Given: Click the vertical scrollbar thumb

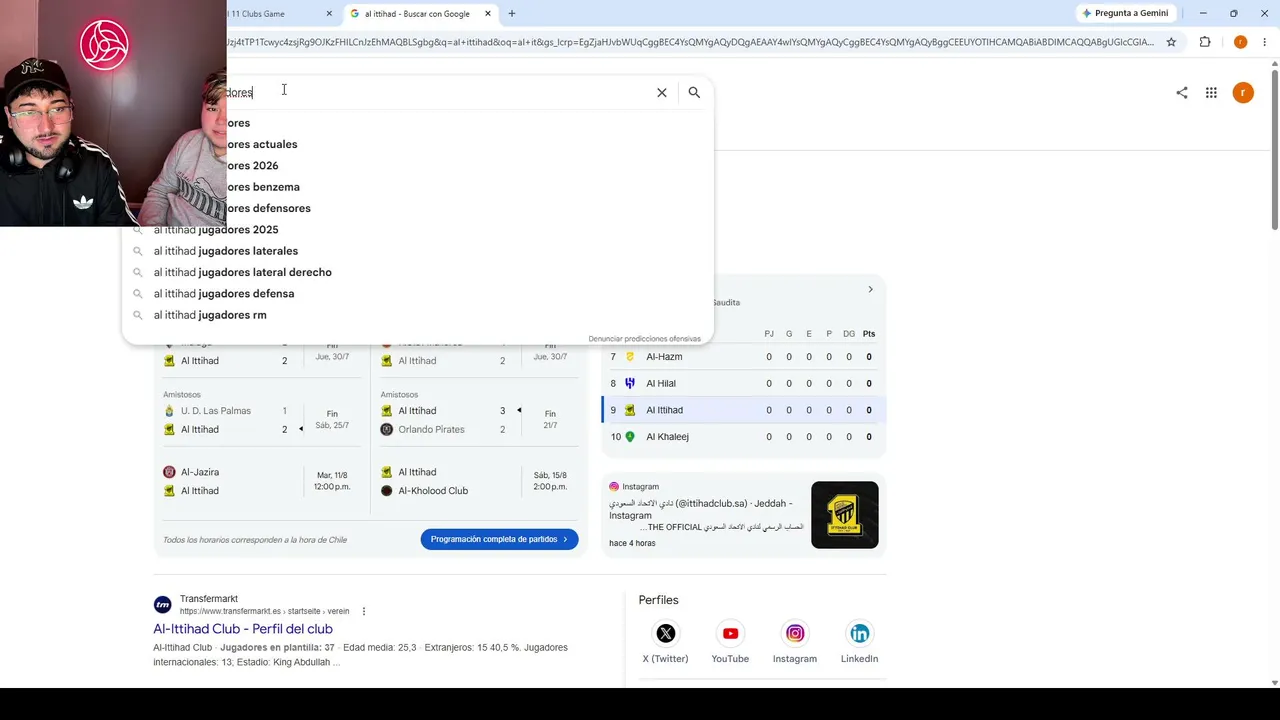Looking at the screenshot, I should (1274, 149).
